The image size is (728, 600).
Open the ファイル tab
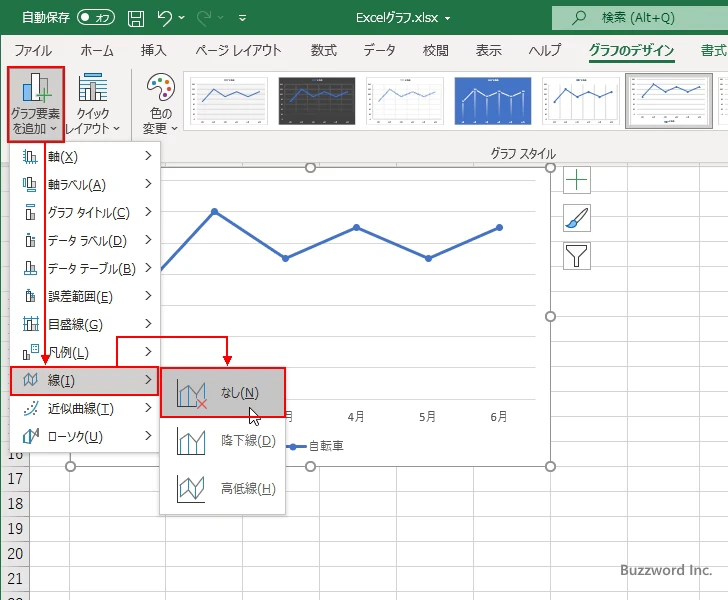(x=33, y=50)
